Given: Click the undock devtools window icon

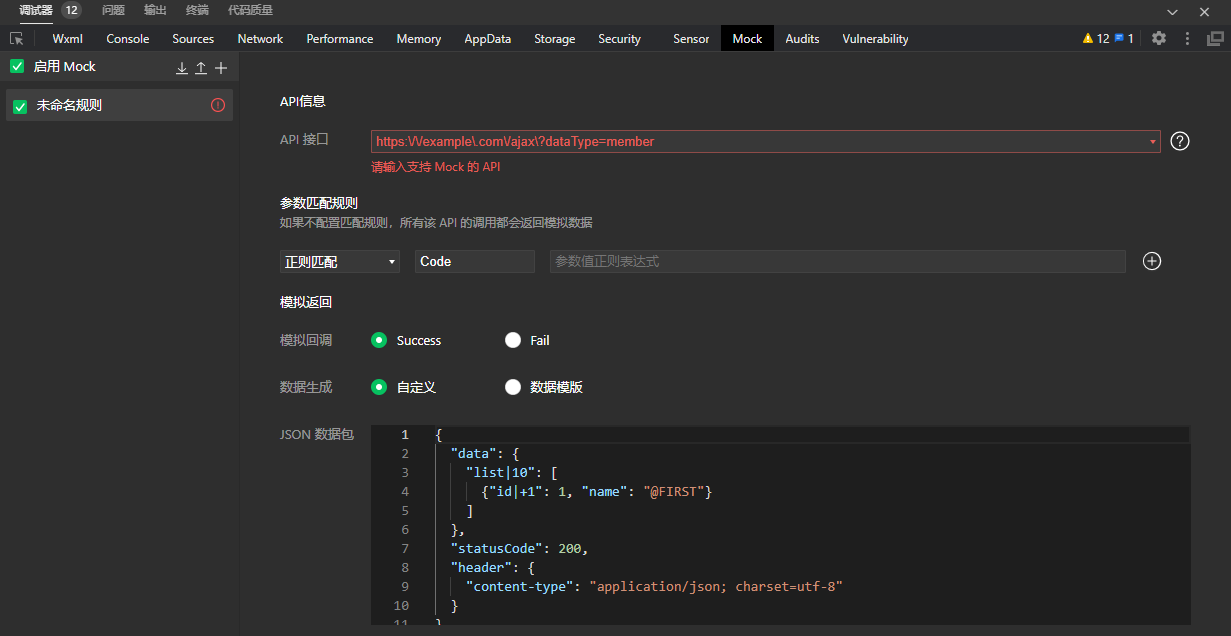Looking at the screenshot, I should [1215, 39].
